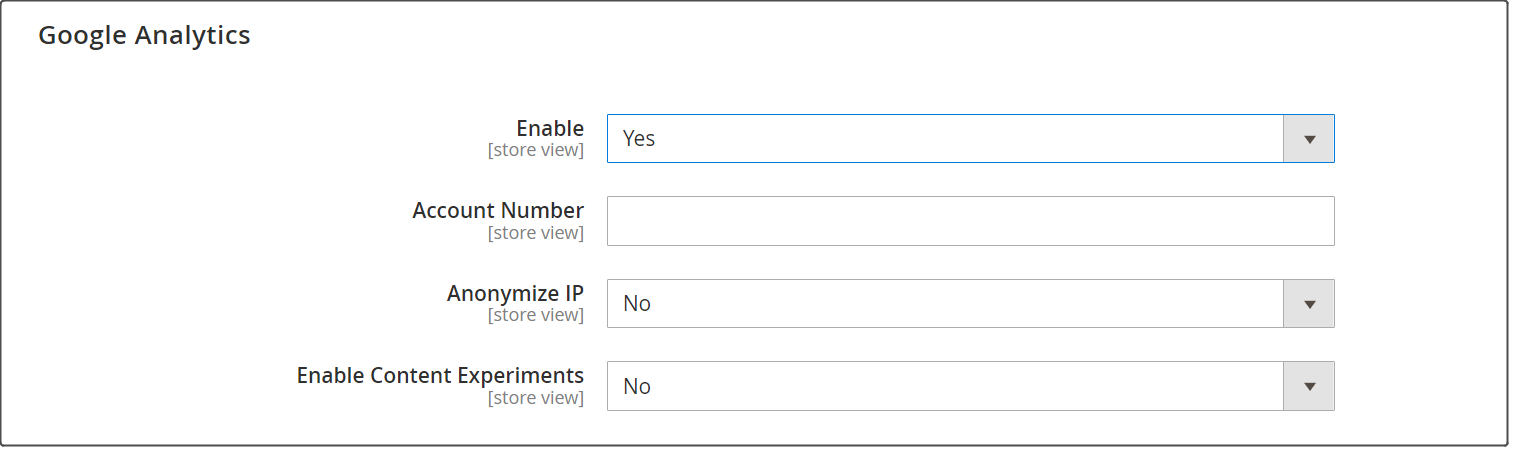Click the Anonymize IP field label
This screenshot has height=450, width=1513.
[x=515, y=294]
